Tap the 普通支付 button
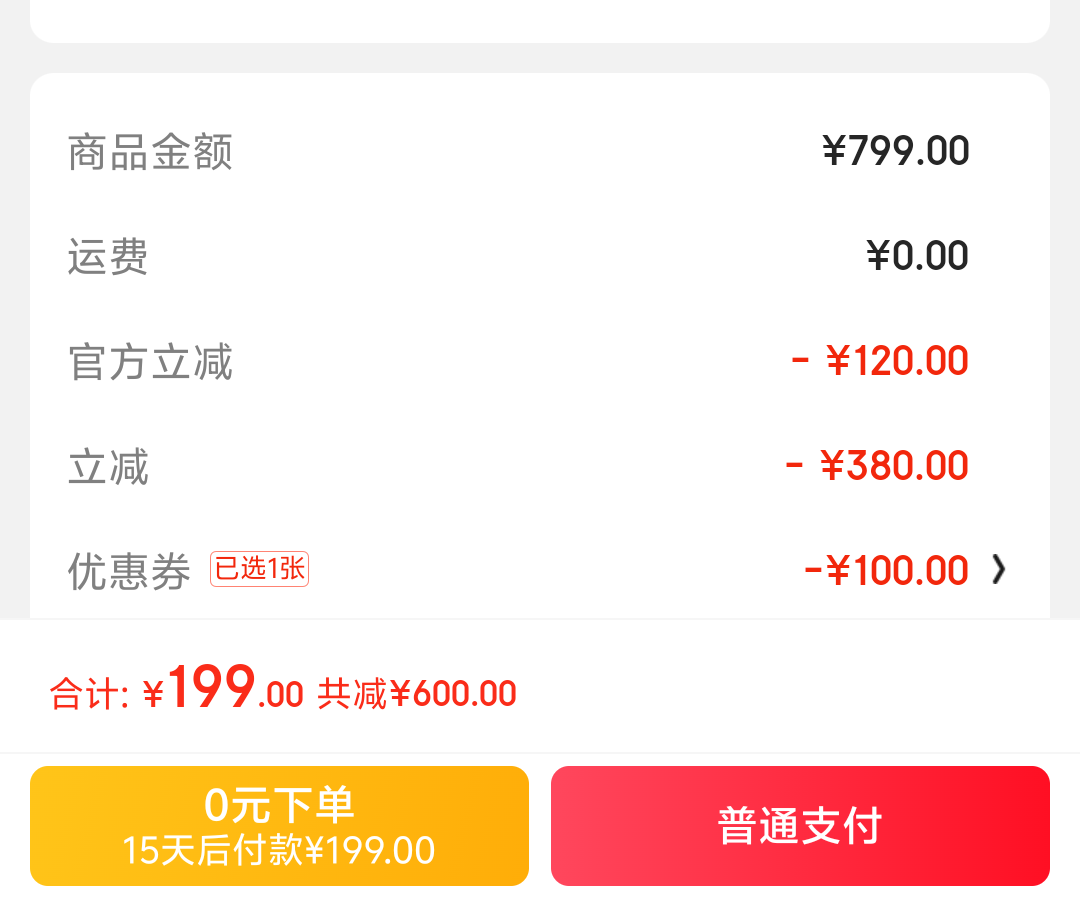 pyautogui.click(x=800, y=826)
